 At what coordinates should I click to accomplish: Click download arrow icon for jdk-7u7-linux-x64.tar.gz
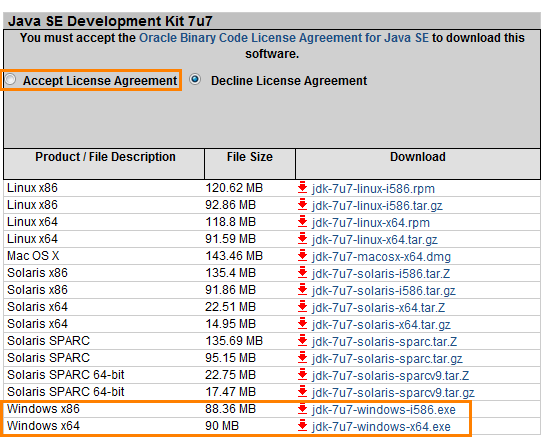coord(302,239)
